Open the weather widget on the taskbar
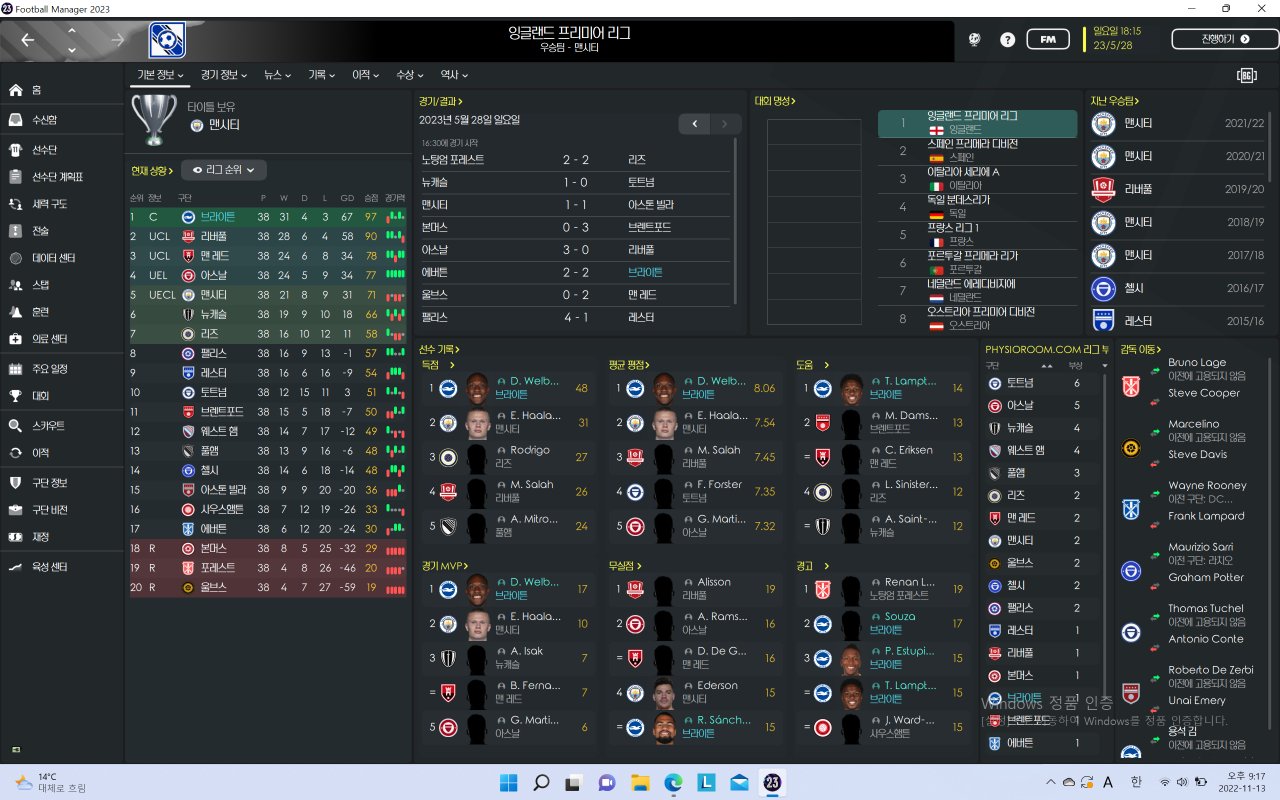Screen dimensions: 1280x800 [x=50, y=782]
